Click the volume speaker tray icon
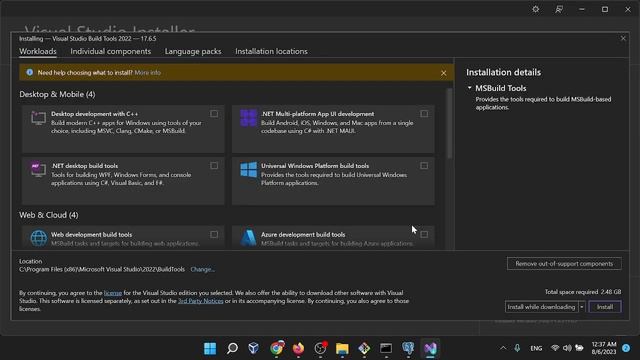 [567, 348]
